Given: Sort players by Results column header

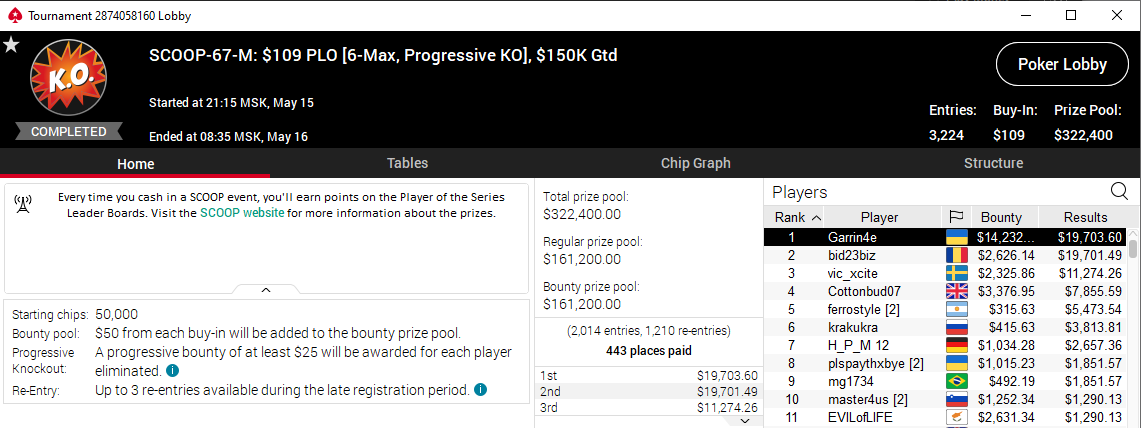Looking at the screenshot, I should pos(1085,217).
